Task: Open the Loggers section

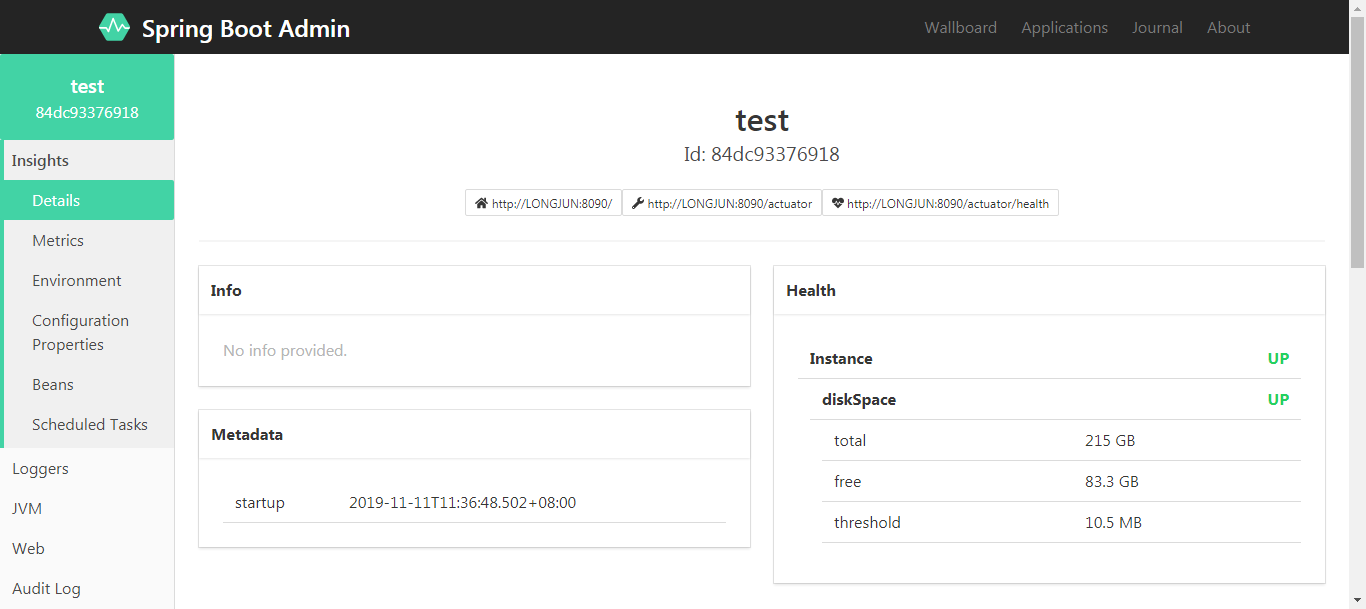Action: point(40,468)
